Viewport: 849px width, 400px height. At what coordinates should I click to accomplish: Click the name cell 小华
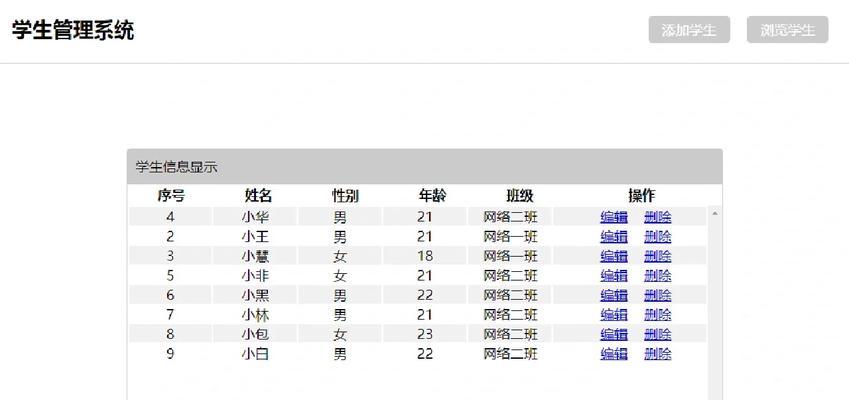pos(255,217)
